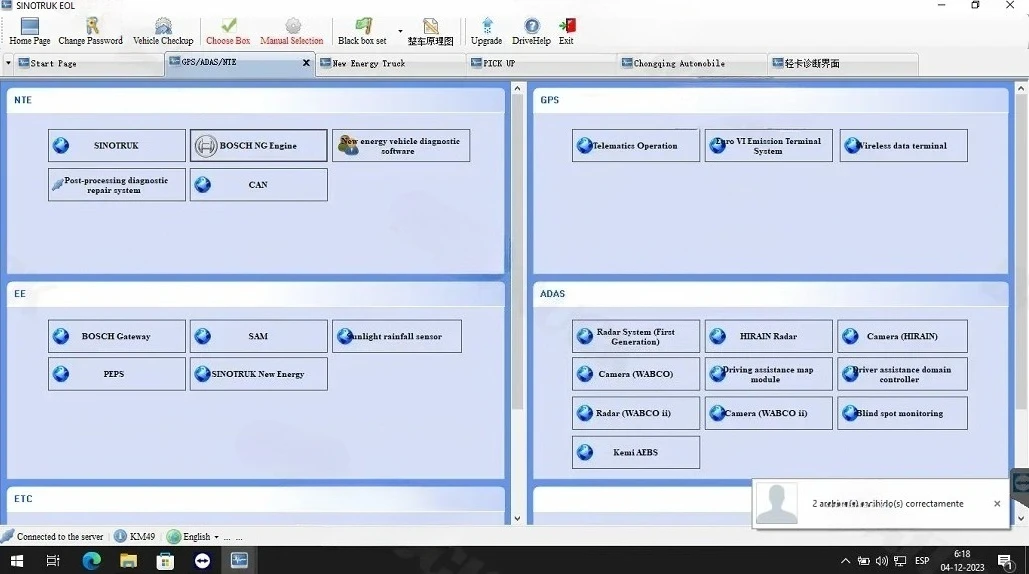
Task: Open the Telematics Operation button
Action: (635, 146)
